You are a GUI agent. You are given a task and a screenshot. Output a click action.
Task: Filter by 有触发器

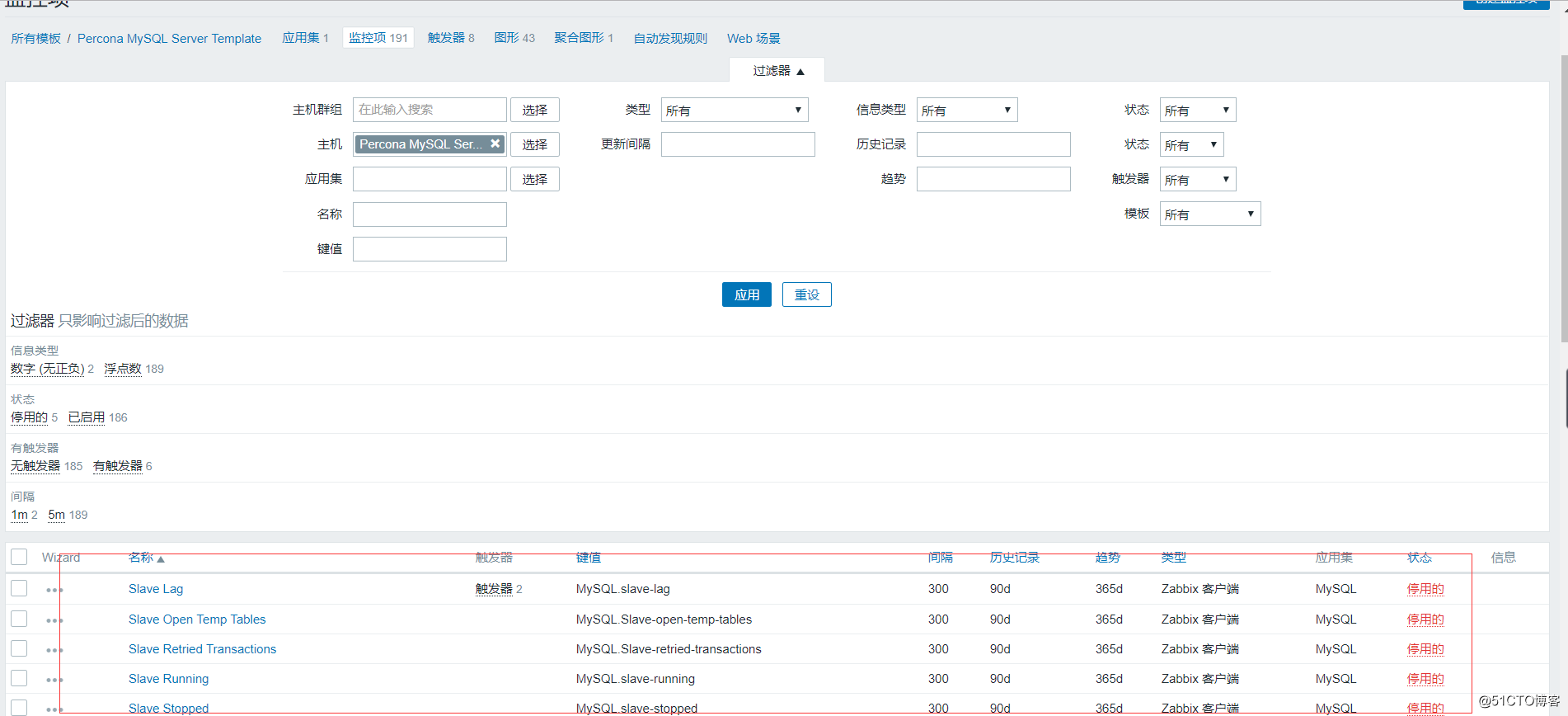pyautogui.click(x=118, y=466)
